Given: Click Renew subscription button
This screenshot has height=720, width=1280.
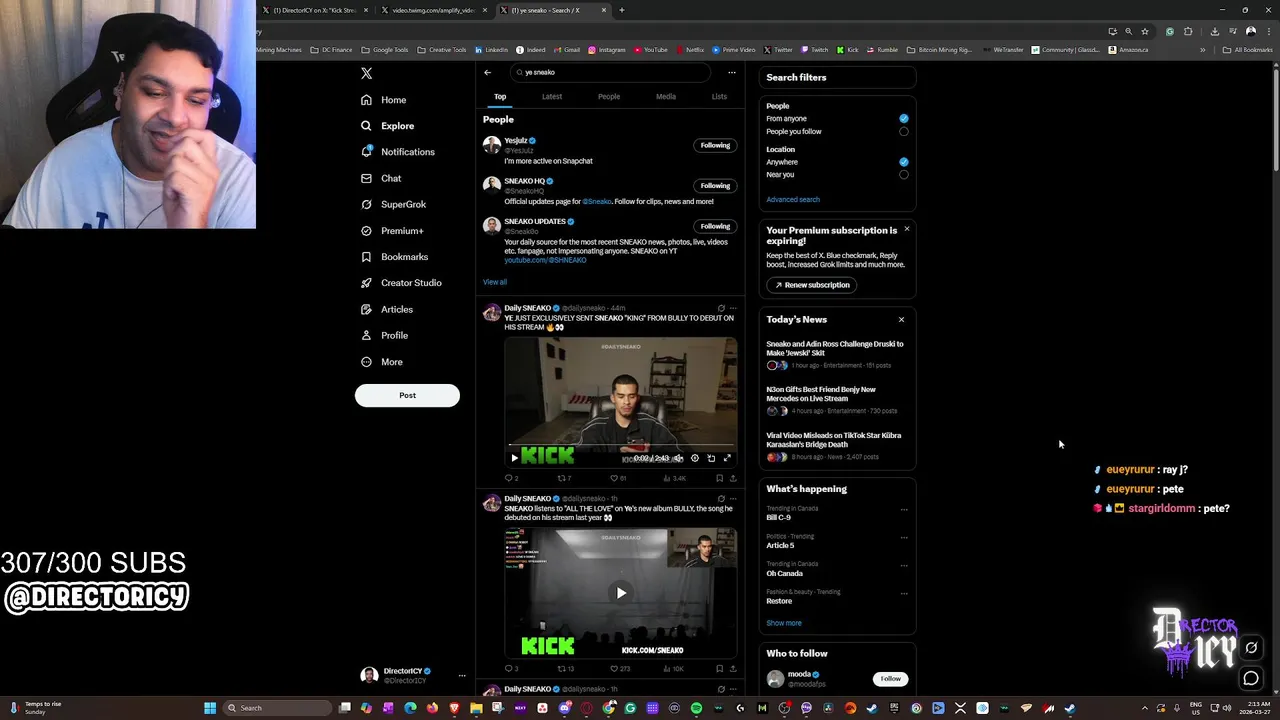Looking at the screenshot, I should click(x=811, y=285).
